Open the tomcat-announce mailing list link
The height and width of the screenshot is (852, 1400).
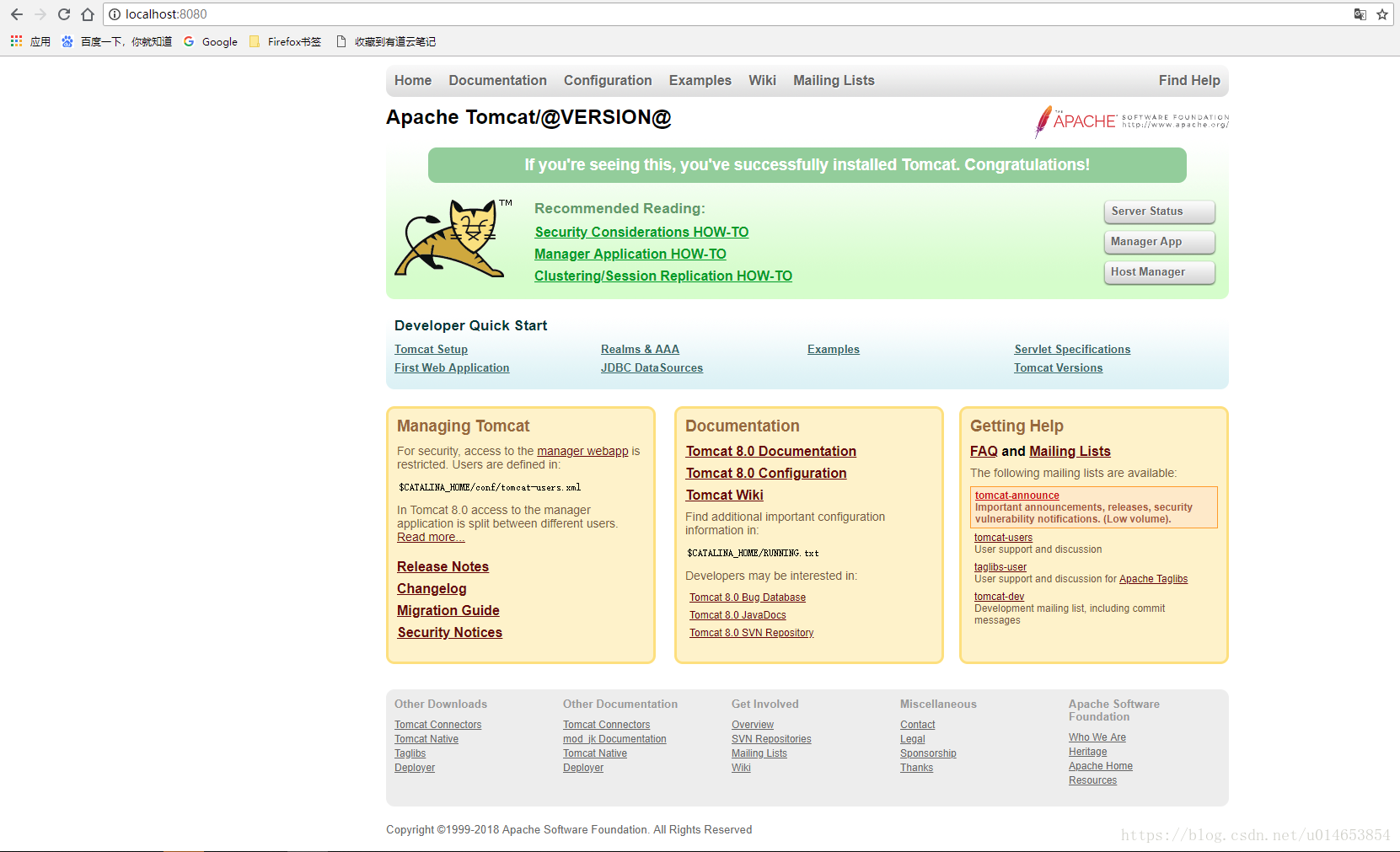pos(1017,496)
